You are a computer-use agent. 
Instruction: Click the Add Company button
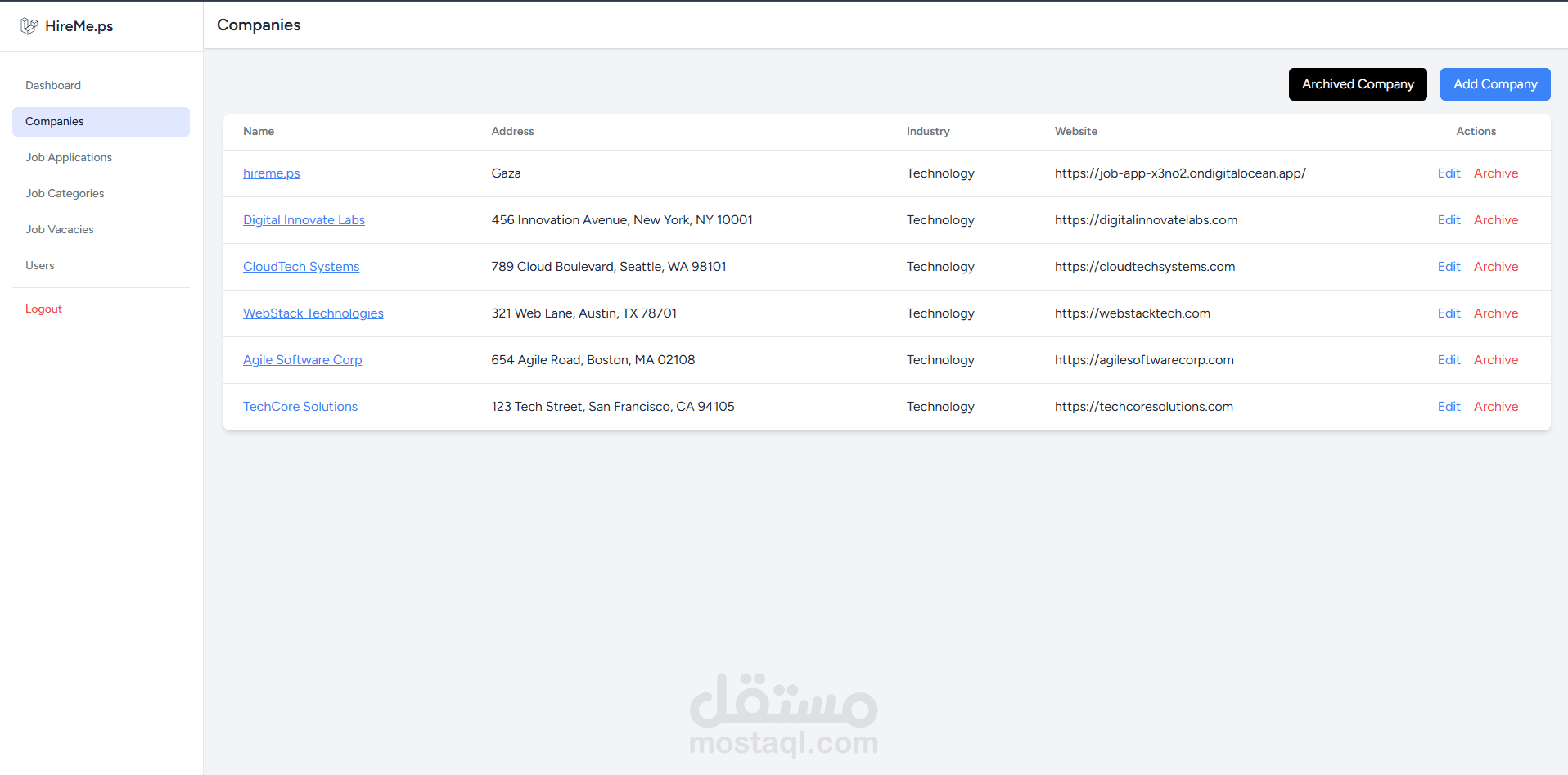(1495, 84)
